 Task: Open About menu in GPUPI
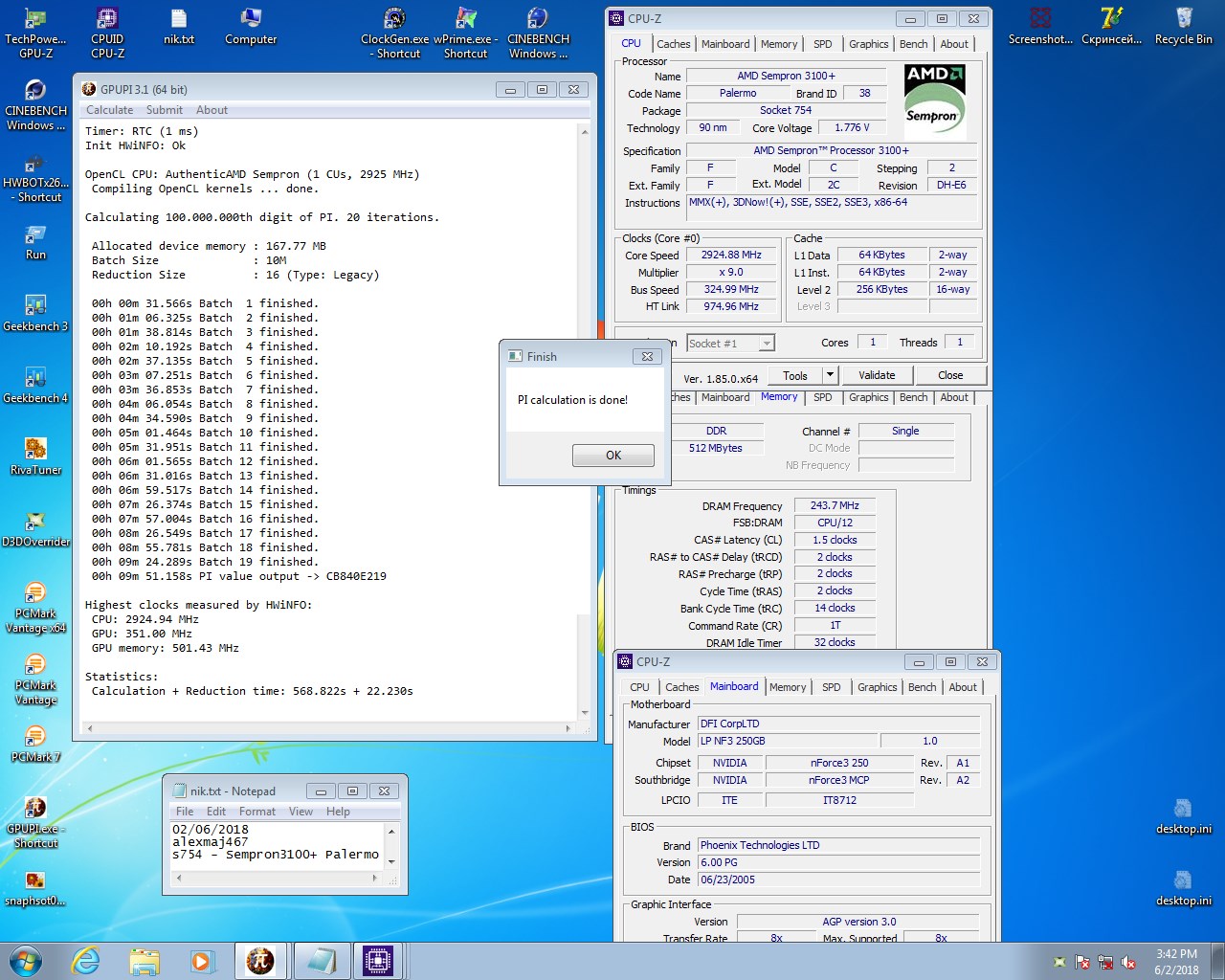click(212, 110)
